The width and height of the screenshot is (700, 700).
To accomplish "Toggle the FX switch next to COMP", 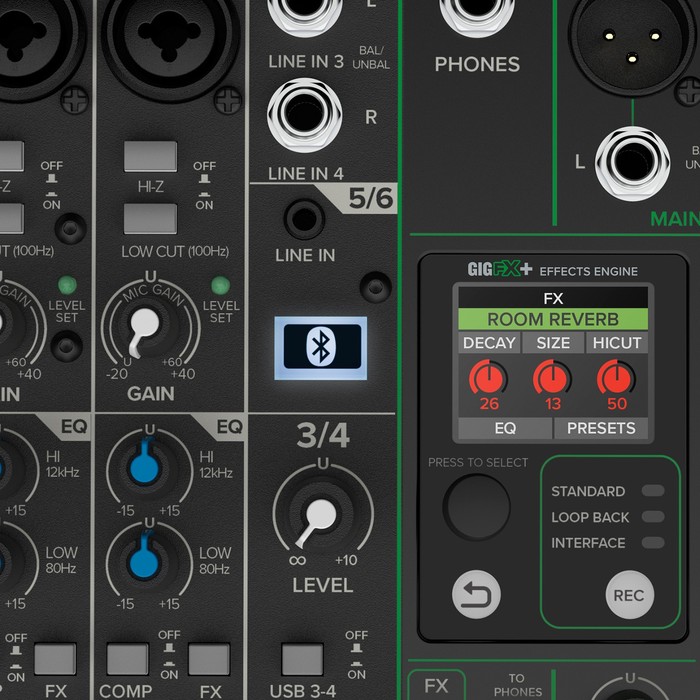I will [209, 659].
